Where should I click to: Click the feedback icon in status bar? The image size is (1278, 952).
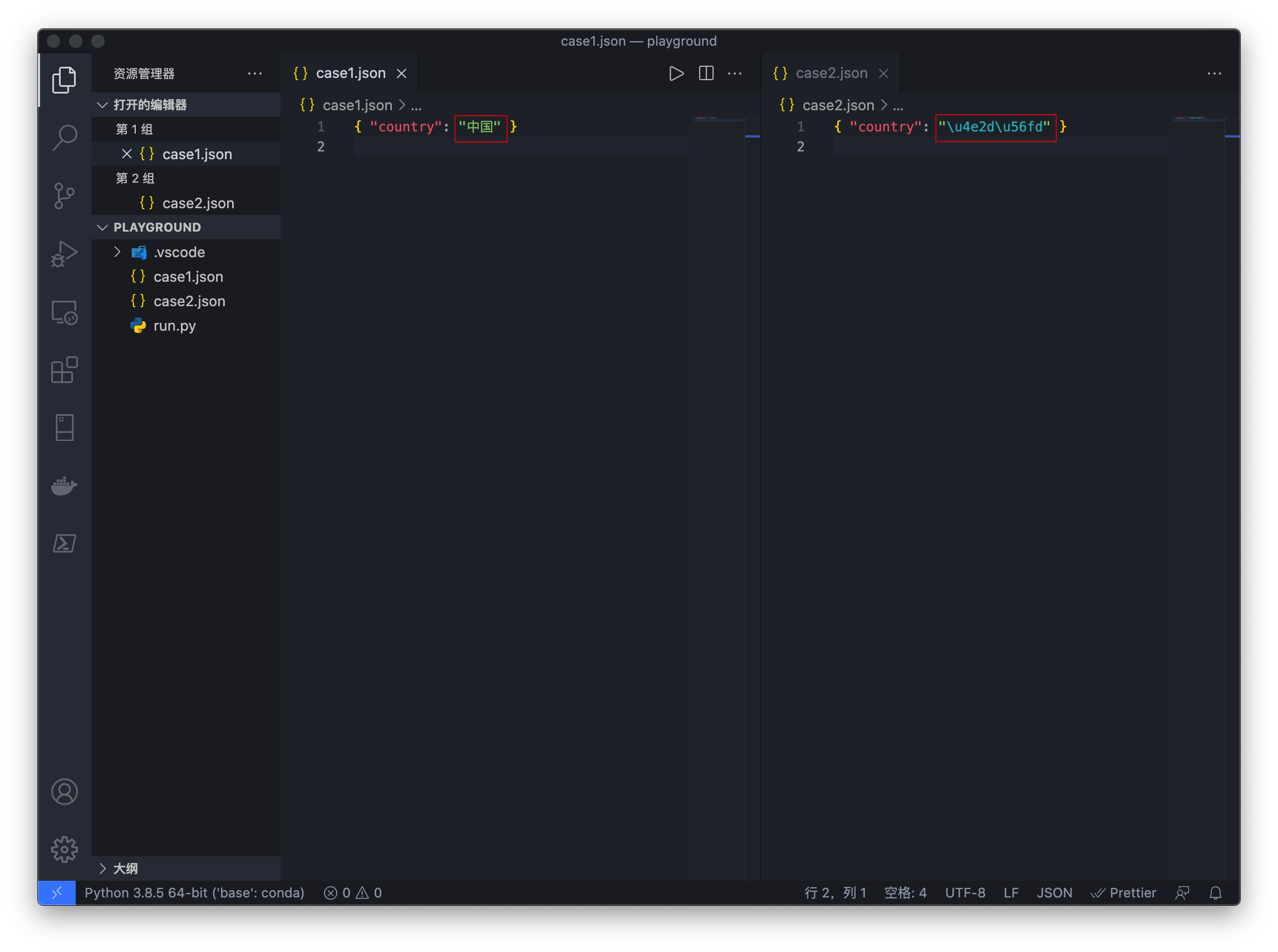click(x=1182, y=892)
